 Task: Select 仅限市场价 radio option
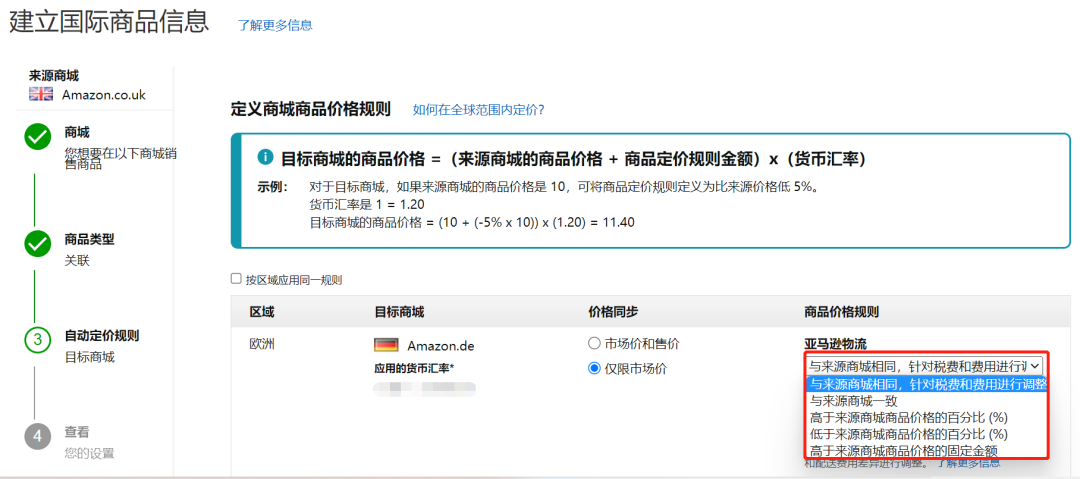coord(594,369)
